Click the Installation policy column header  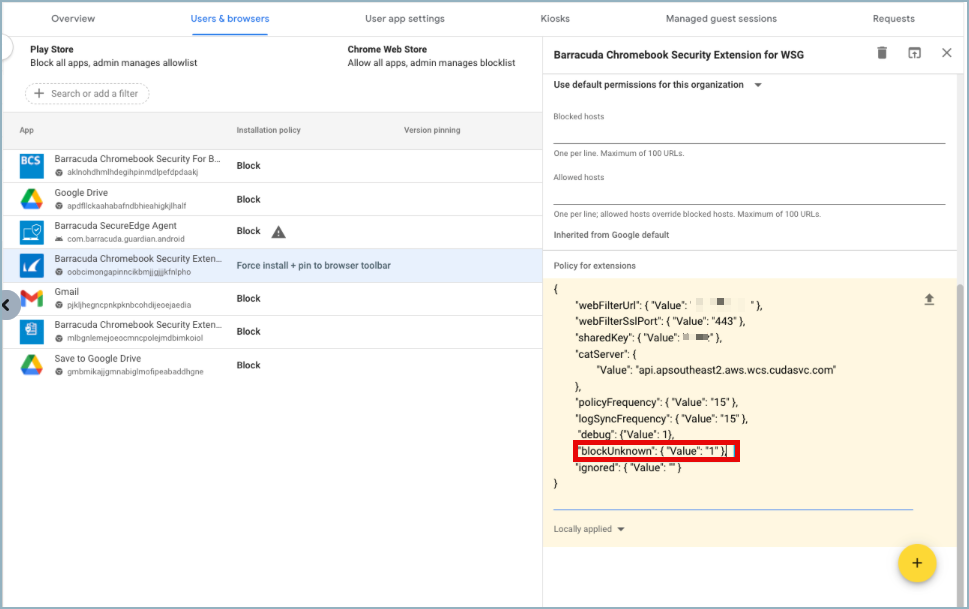[268, 130]
